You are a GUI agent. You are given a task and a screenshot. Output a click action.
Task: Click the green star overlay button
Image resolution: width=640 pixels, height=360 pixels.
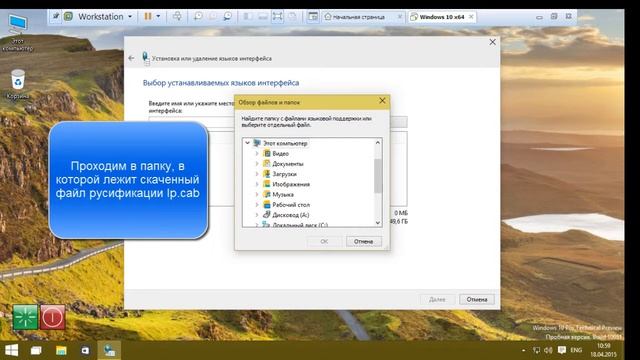(25, 317)
